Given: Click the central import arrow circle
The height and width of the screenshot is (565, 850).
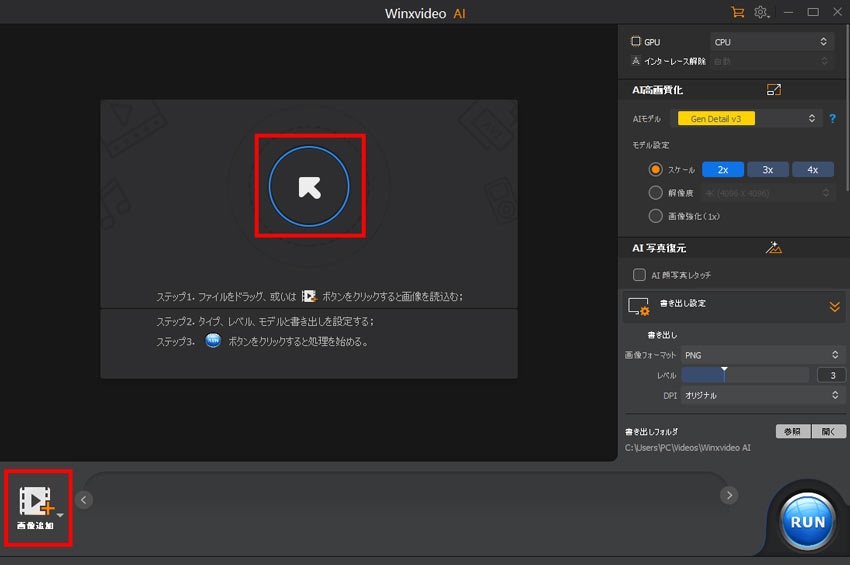Looking at the screenshot, I should [309, 186].
